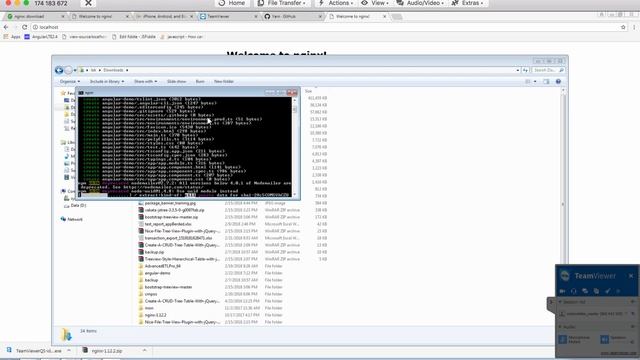Open Explorer help icon

point(558,82)
